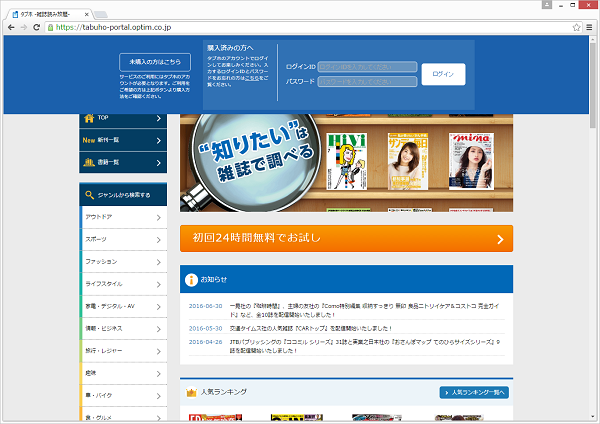Click the browser forward arrow
The width and height of the screenshot is (600, 424).
tap(24, 27)
